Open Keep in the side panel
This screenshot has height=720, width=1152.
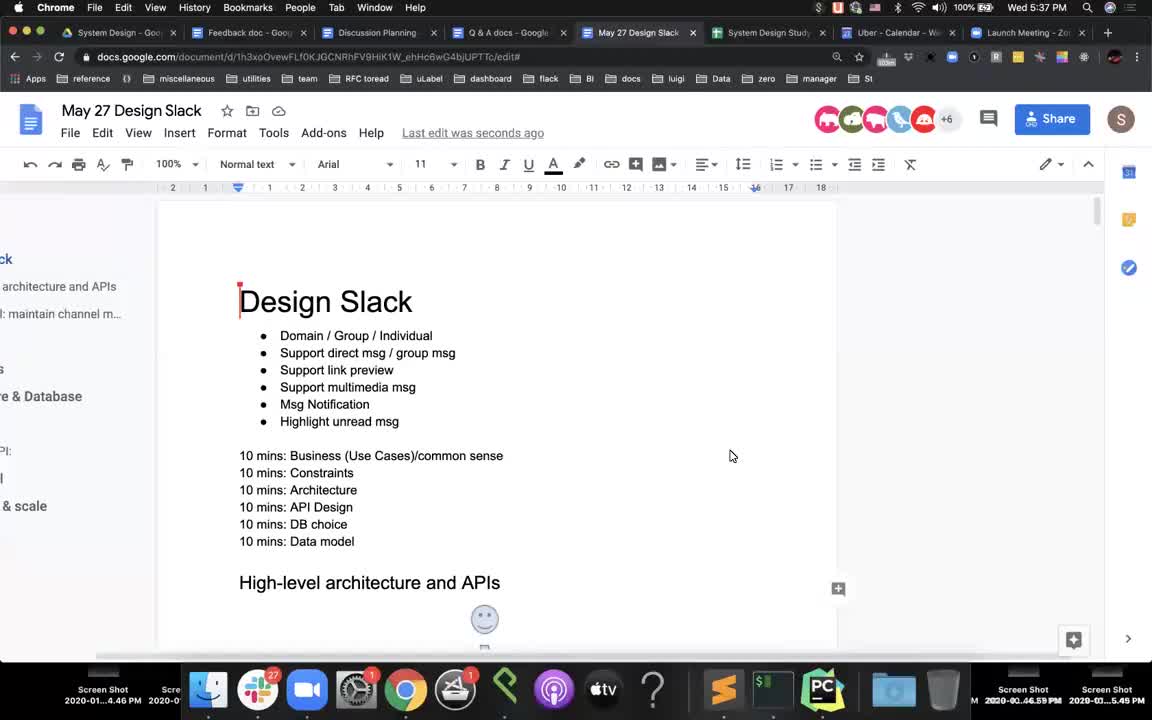click(x=1128, y=220)
